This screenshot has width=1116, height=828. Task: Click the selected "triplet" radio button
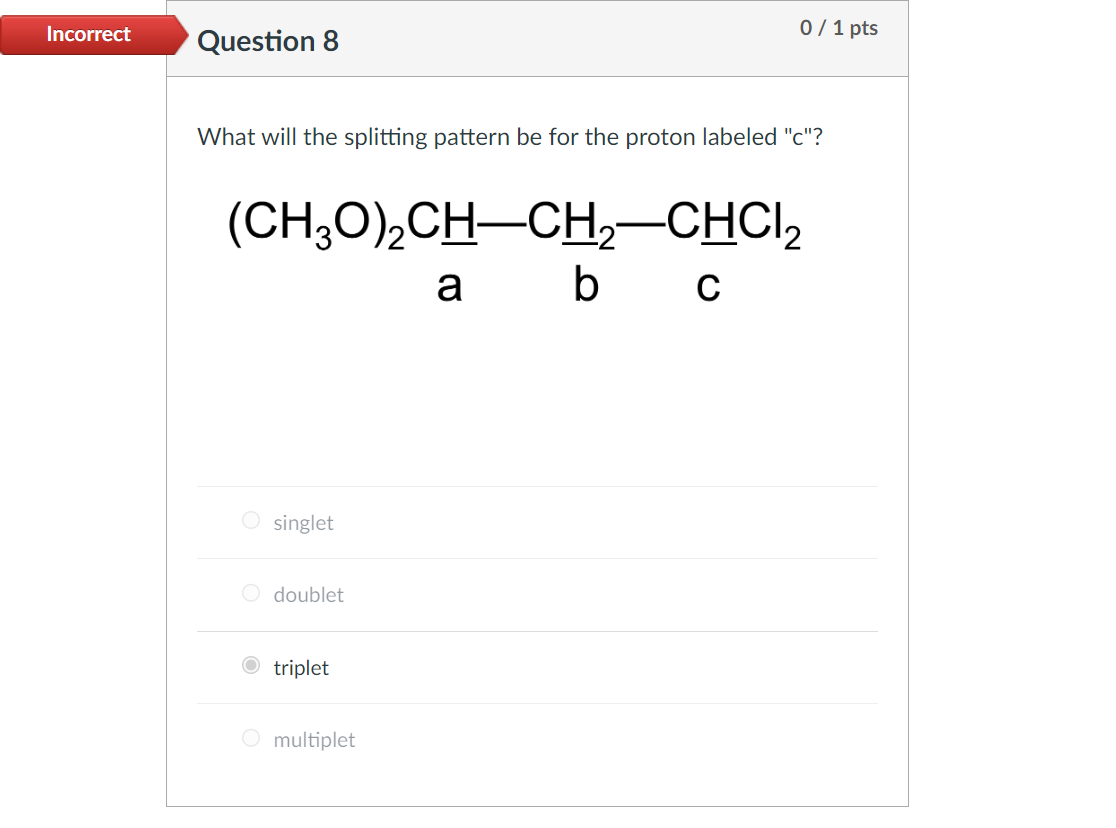pos(250,665)
